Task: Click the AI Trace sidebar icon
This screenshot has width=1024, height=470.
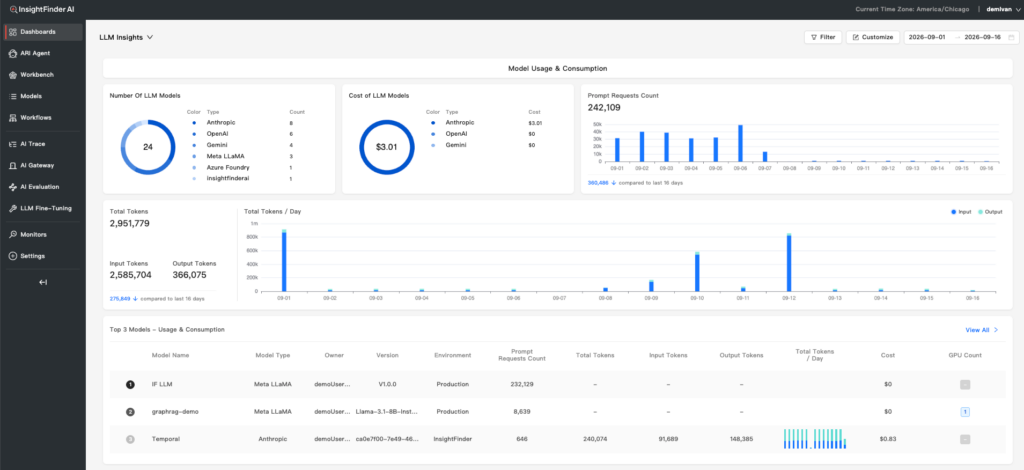Action: 13,144
